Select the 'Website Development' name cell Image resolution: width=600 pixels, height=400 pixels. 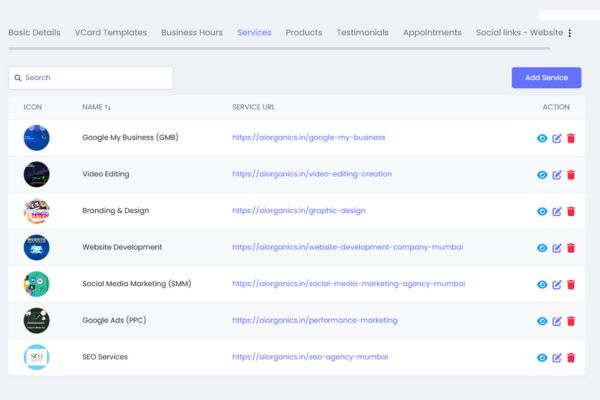(x=122, y=247)
